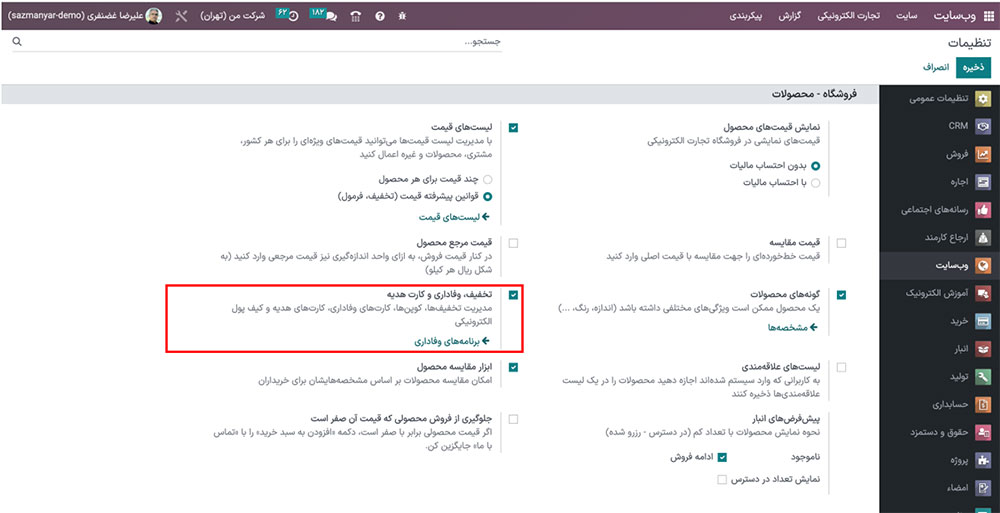Uncheck the لیست‌های قیمت checkbox

514,128
